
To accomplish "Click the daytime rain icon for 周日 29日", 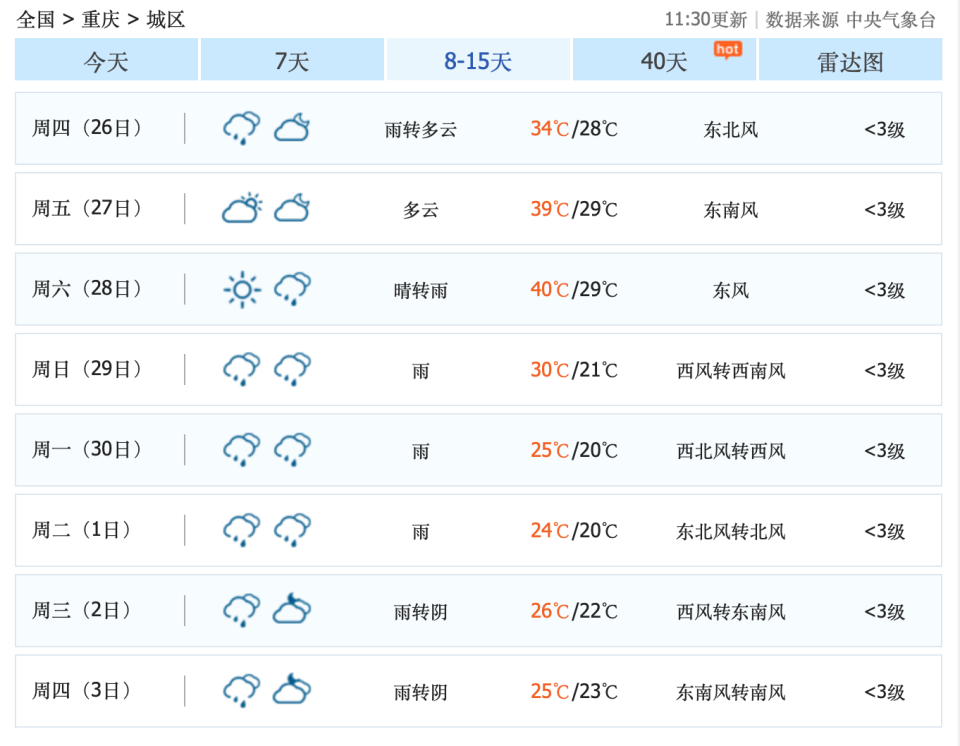I will pos(241,369).
